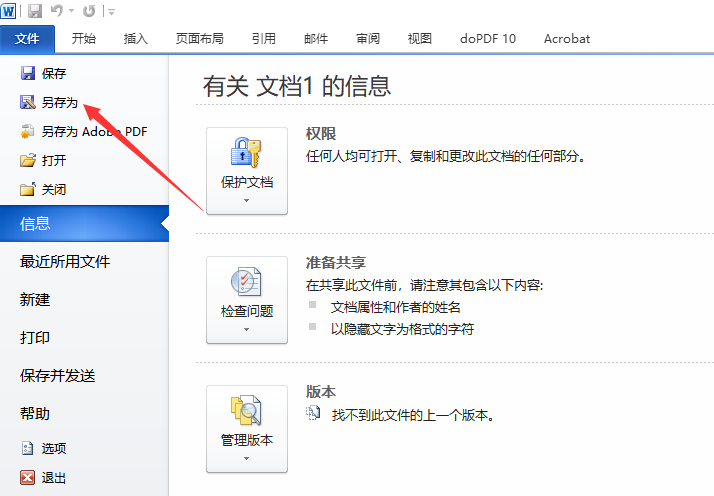Open the 打印 (Print) section
Image resolution: width=714 pixels, height=496 pixels.
35,338
